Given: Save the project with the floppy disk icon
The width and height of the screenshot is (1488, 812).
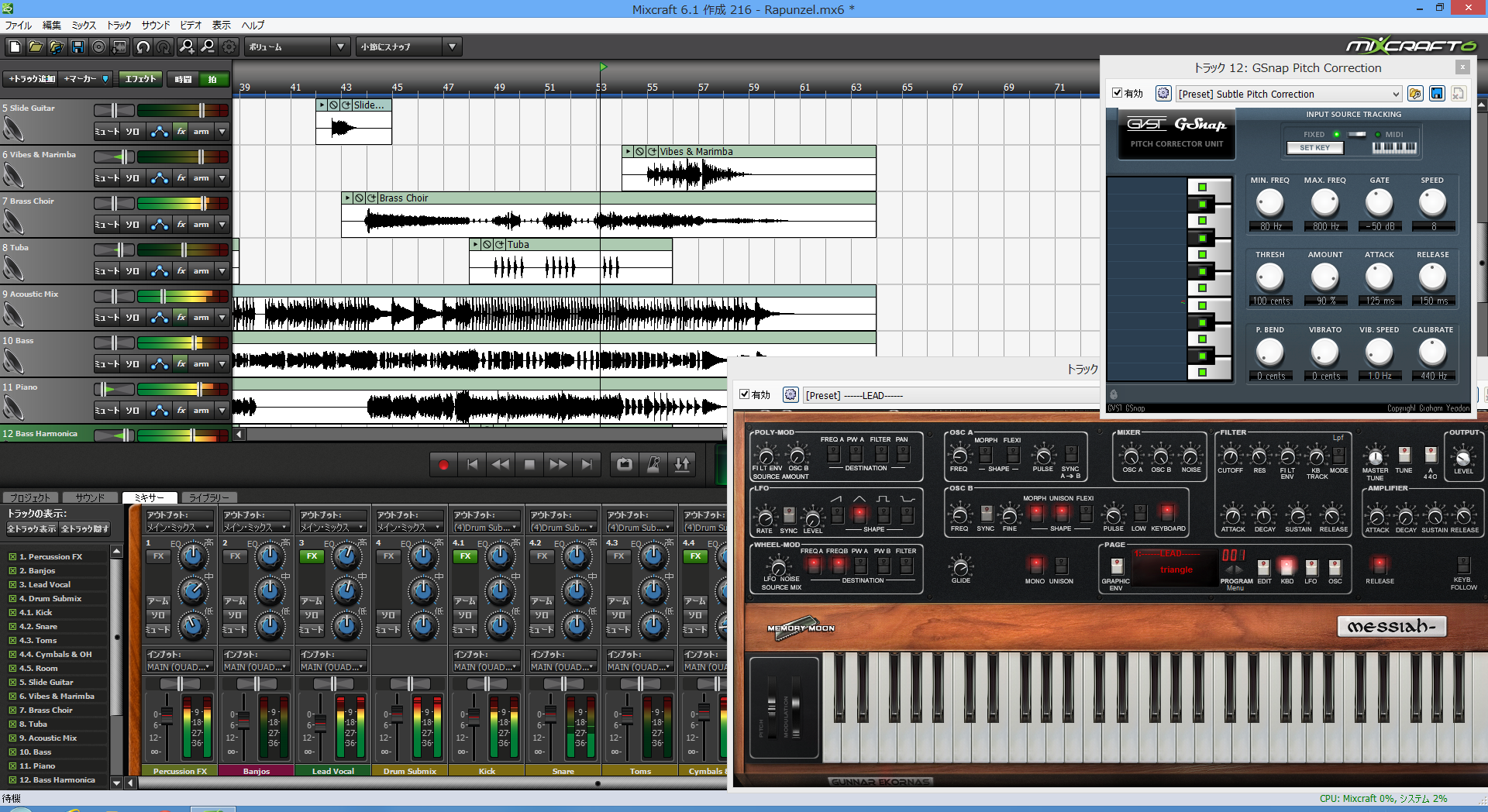Looking at the screenshot, I should (77, 46).
